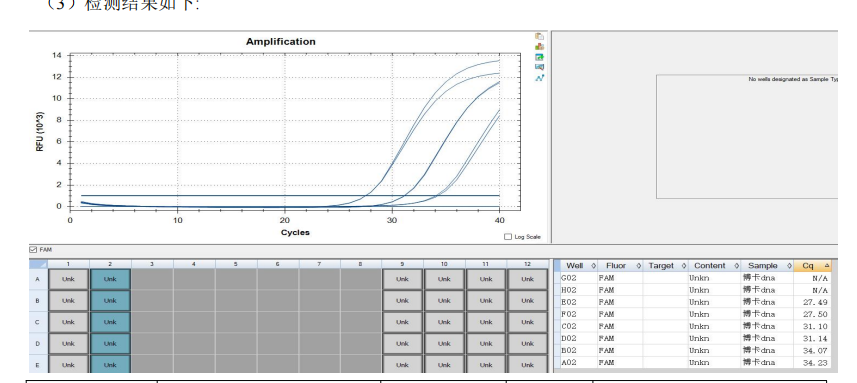Click the E02 well cell
The width and height of the screenshot is (857, 383).
(x=579, y=302)
